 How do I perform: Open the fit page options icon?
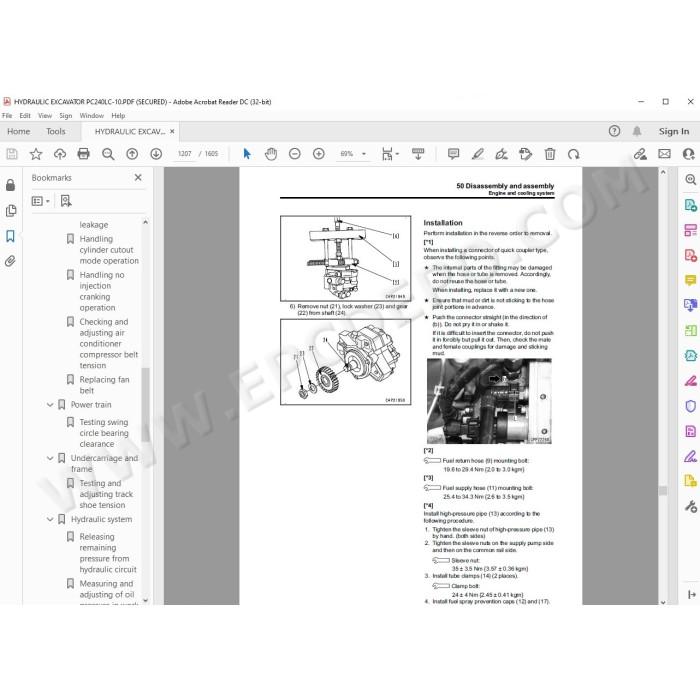pyautogui.click(x=388, y=154)
